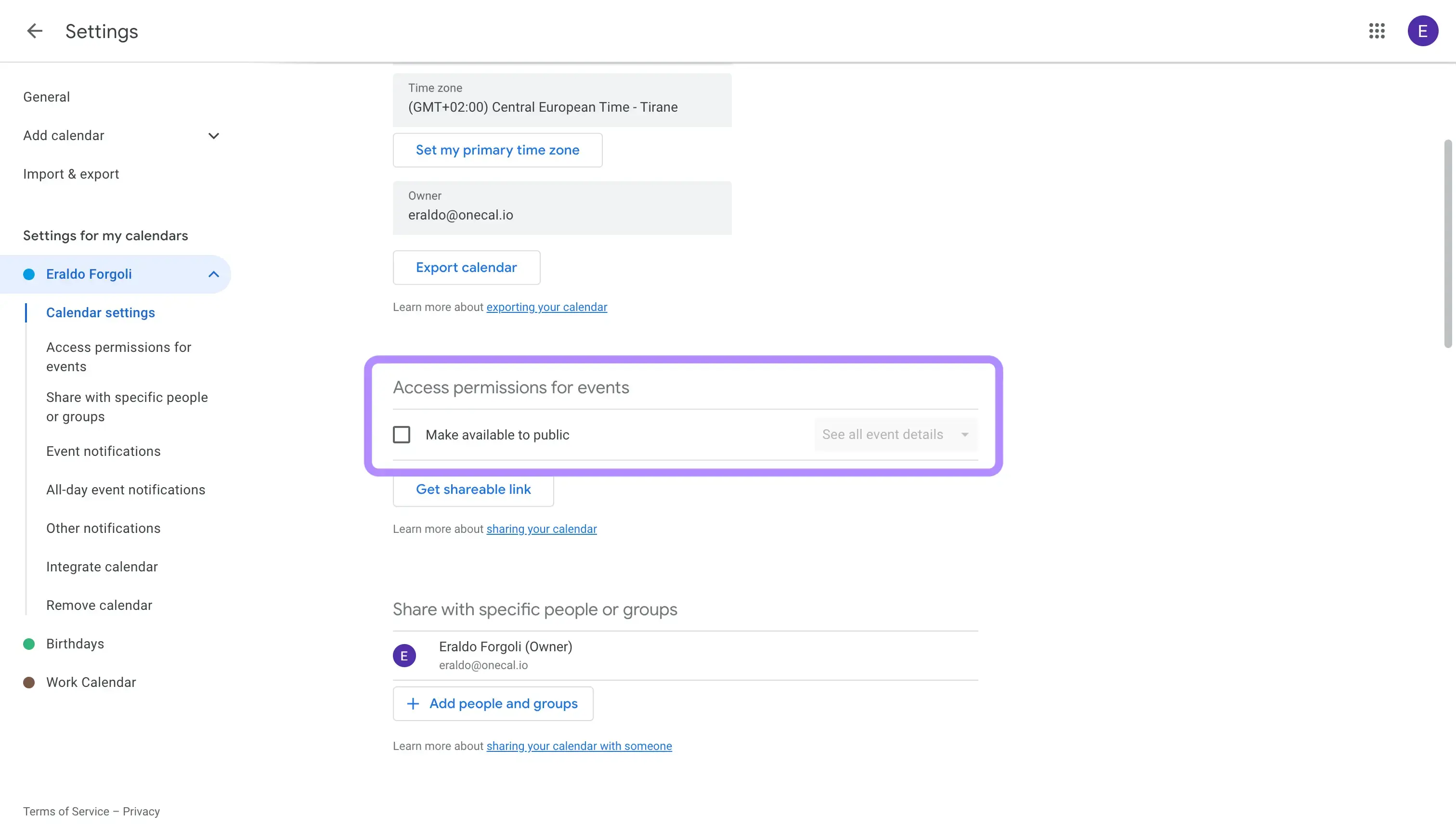Image resolution: width=1456 pixels, height=826 pixels.
Task: Select Integrate calendar in sidebar
Action: [102, 567]
